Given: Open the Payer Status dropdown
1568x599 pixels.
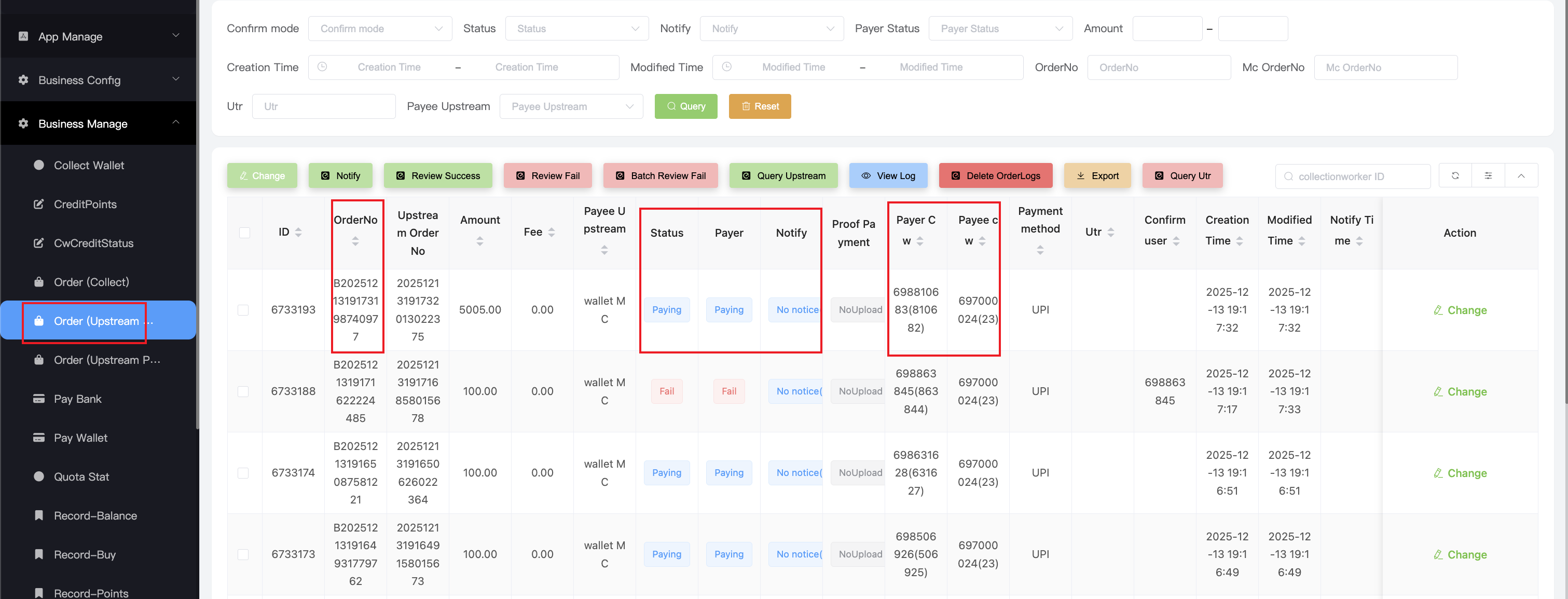Looking at the screenshot, I should click(1000, 29).
